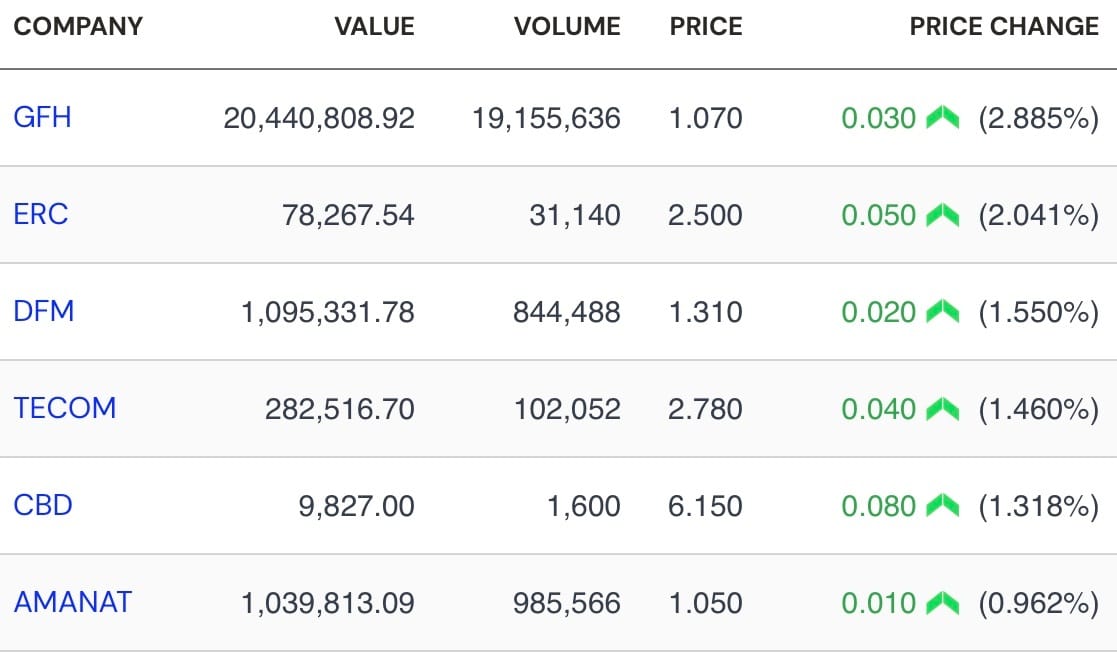Click the green up arrow in GFH row
1117x660 pixels.
942,118
